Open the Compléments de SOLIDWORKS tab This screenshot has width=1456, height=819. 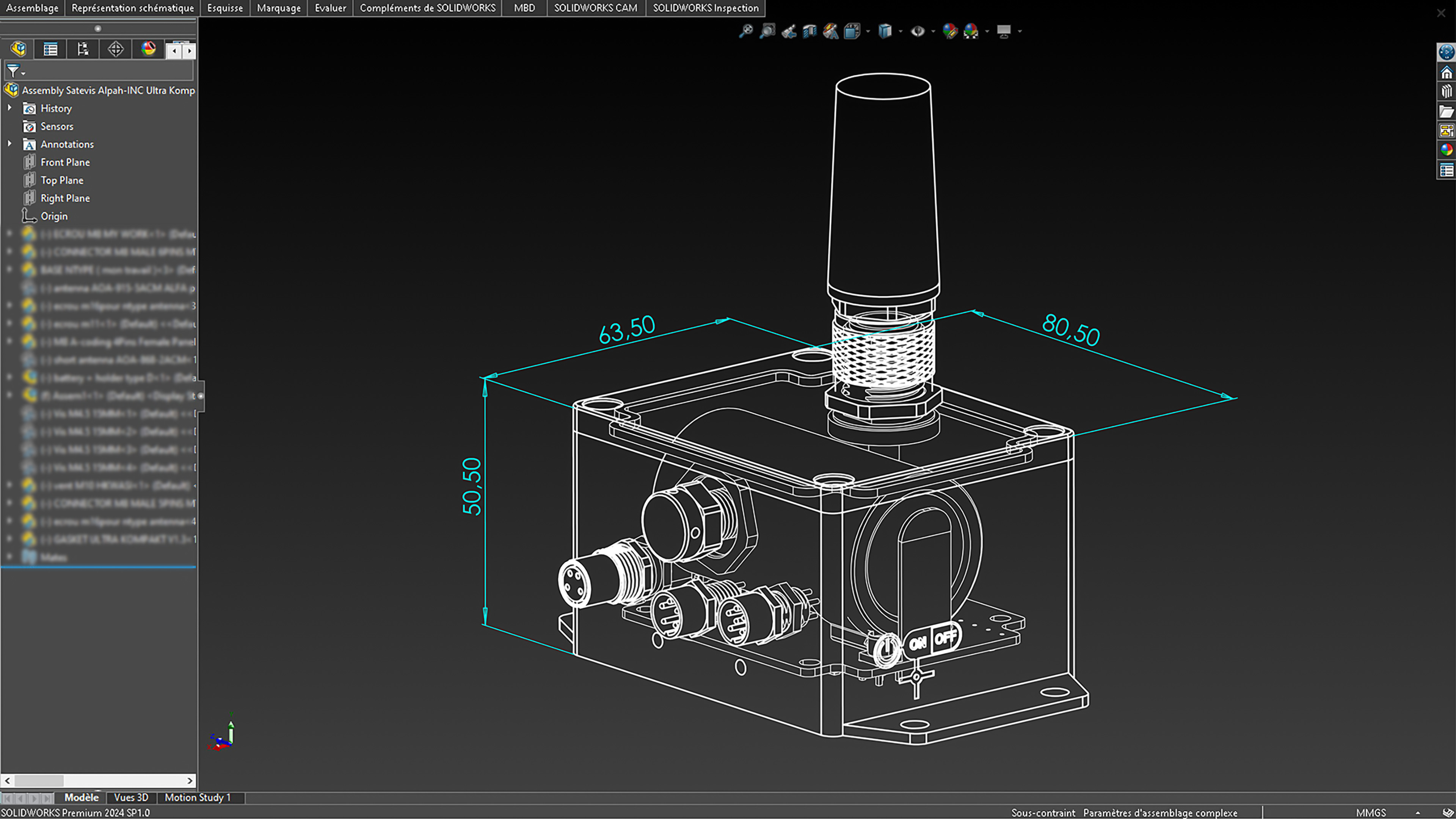coord(427,8)
